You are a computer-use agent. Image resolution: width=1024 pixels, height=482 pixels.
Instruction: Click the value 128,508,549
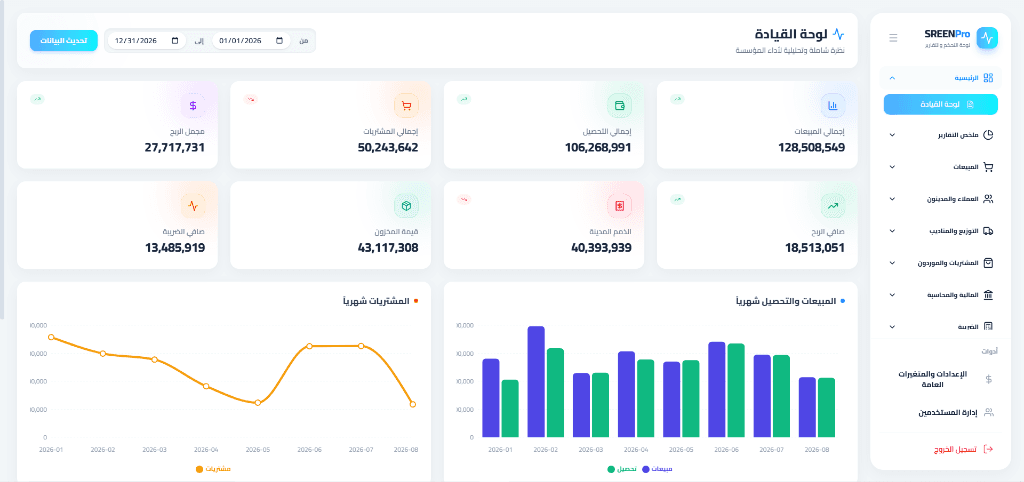tap(811, 148)
